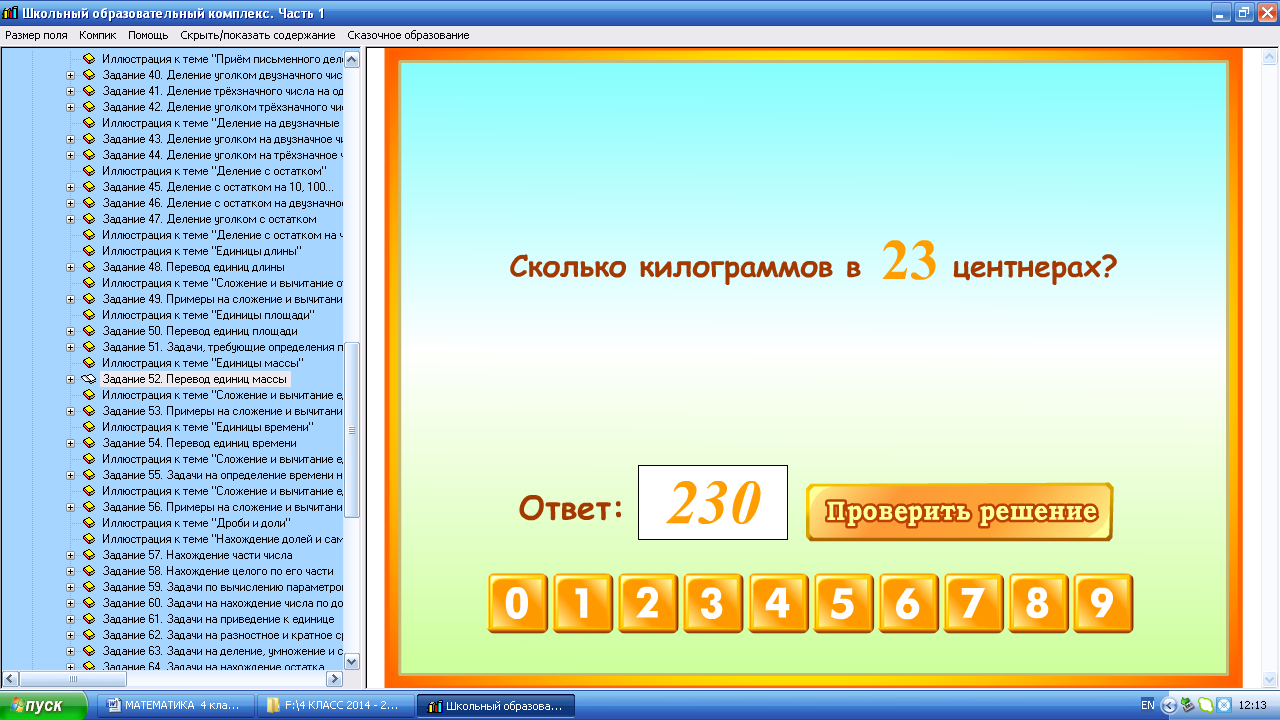Click digit button 5
1280x720 pixels.
pyautogui.click(x=843, y=603)
